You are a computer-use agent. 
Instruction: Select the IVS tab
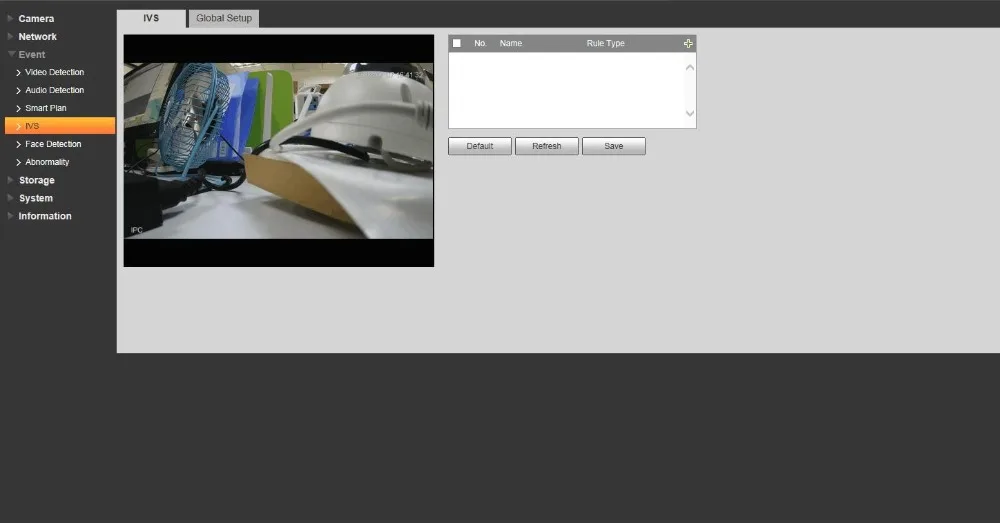(151, 18)
